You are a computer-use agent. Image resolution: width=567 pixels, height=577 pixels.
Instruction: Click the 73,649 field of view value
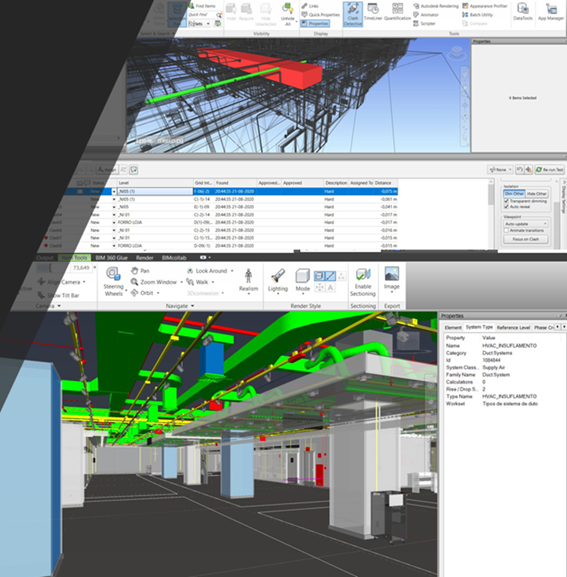[81, 268]
